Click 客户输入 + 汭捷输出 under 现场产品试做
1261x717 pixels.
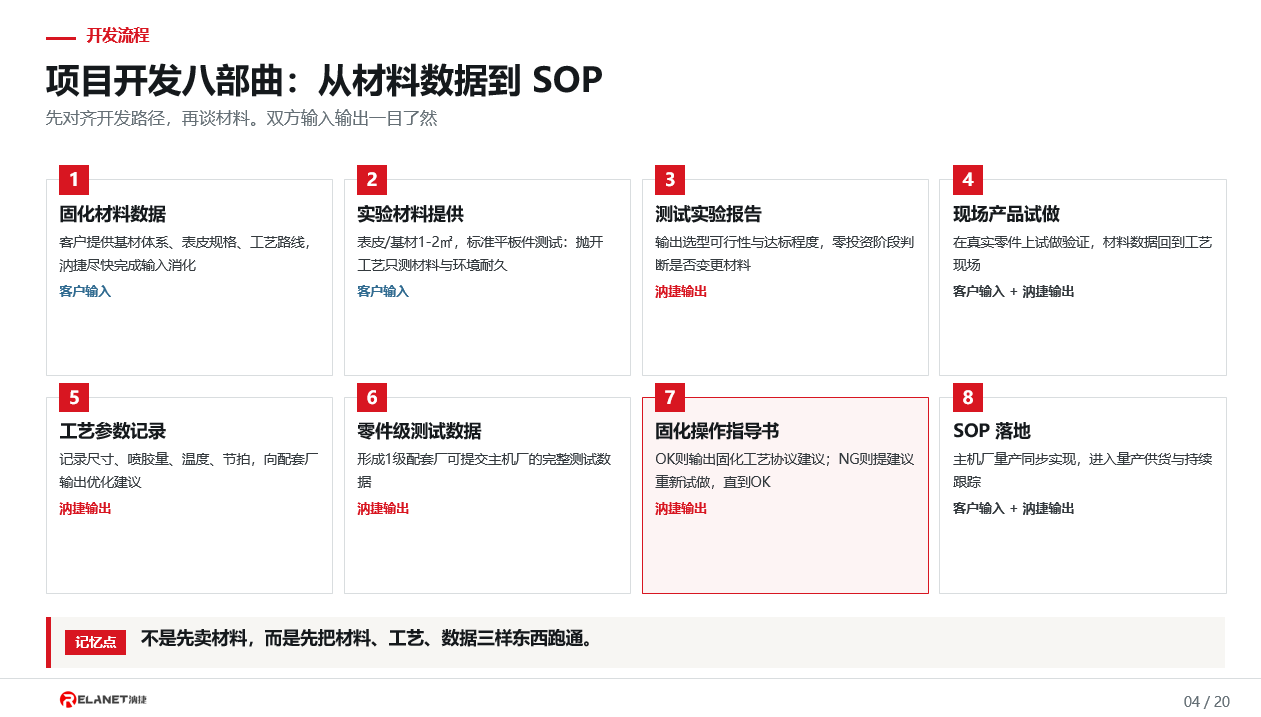(1014, 291)
